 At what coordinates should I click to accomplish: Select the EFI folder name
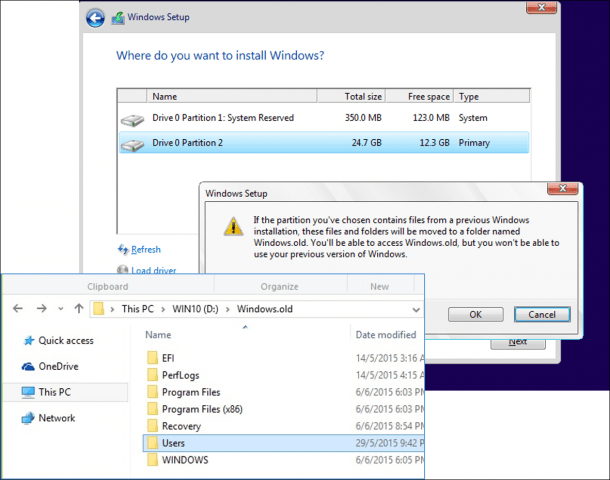[168, 358]
